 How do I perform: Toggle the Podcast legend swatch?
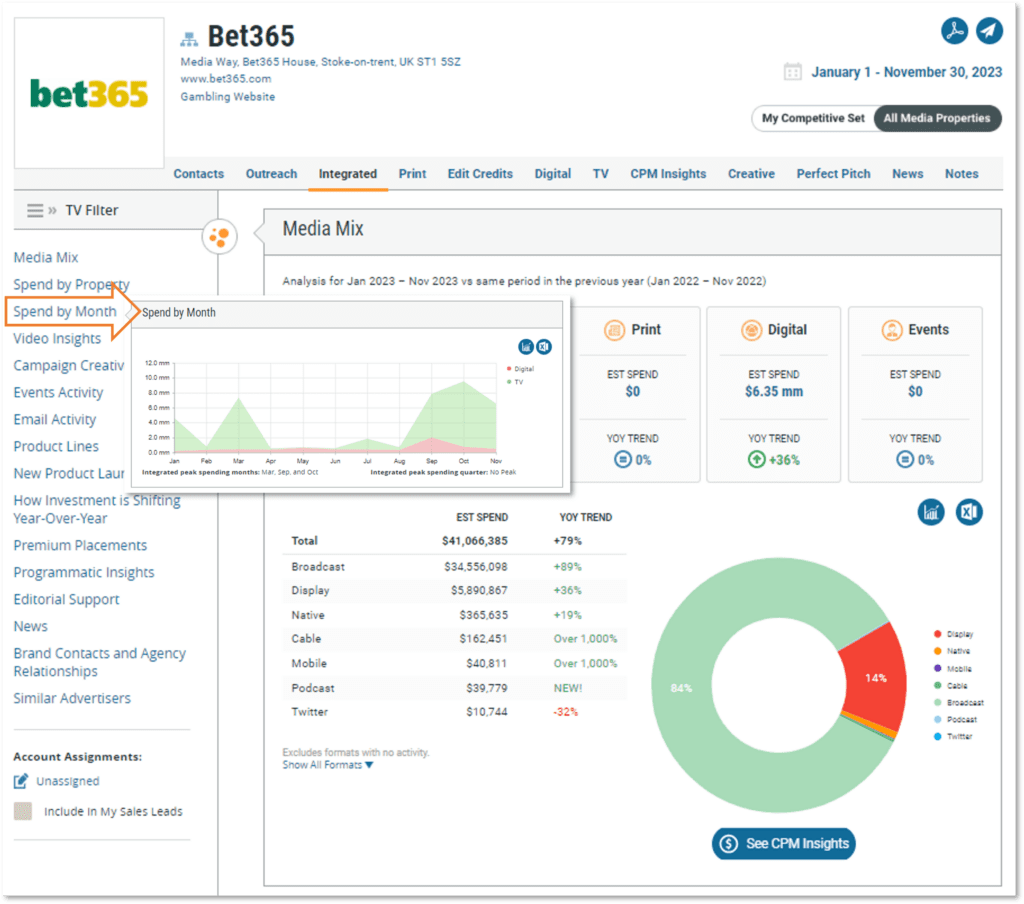pos(938,719)
